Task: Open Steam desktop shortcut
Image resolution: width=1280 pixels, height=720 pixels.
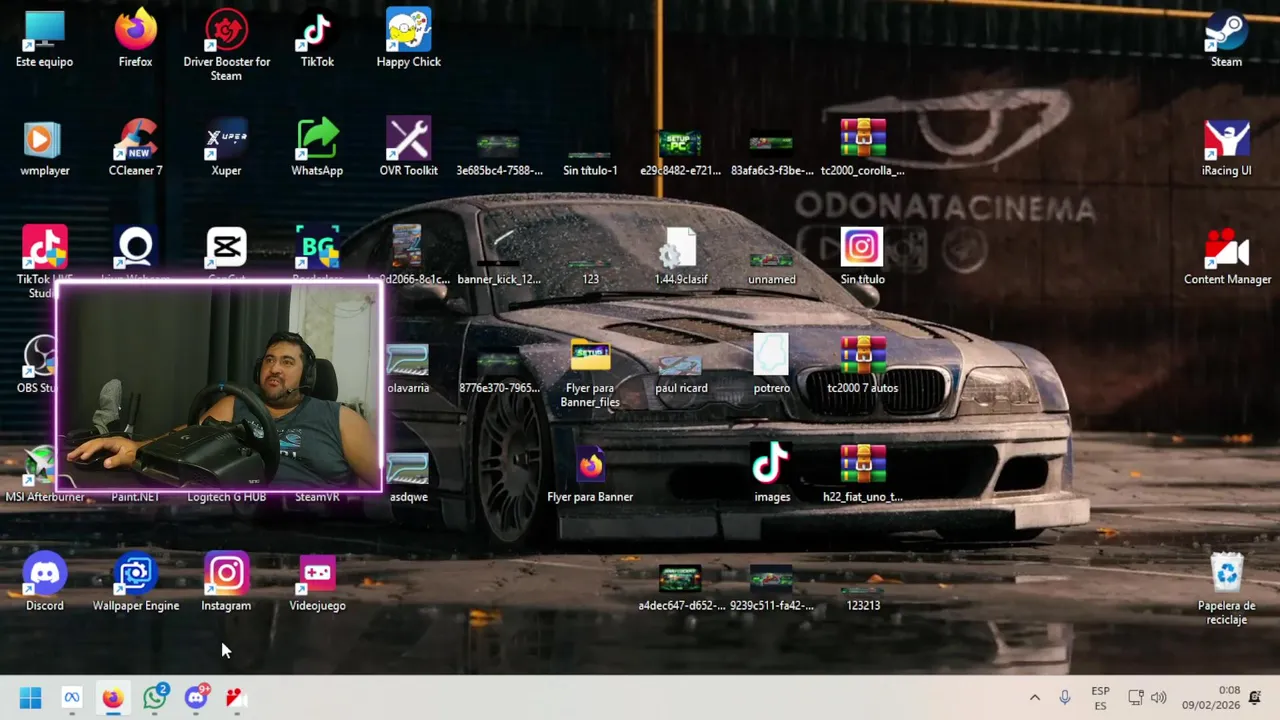Action: 1226,38
